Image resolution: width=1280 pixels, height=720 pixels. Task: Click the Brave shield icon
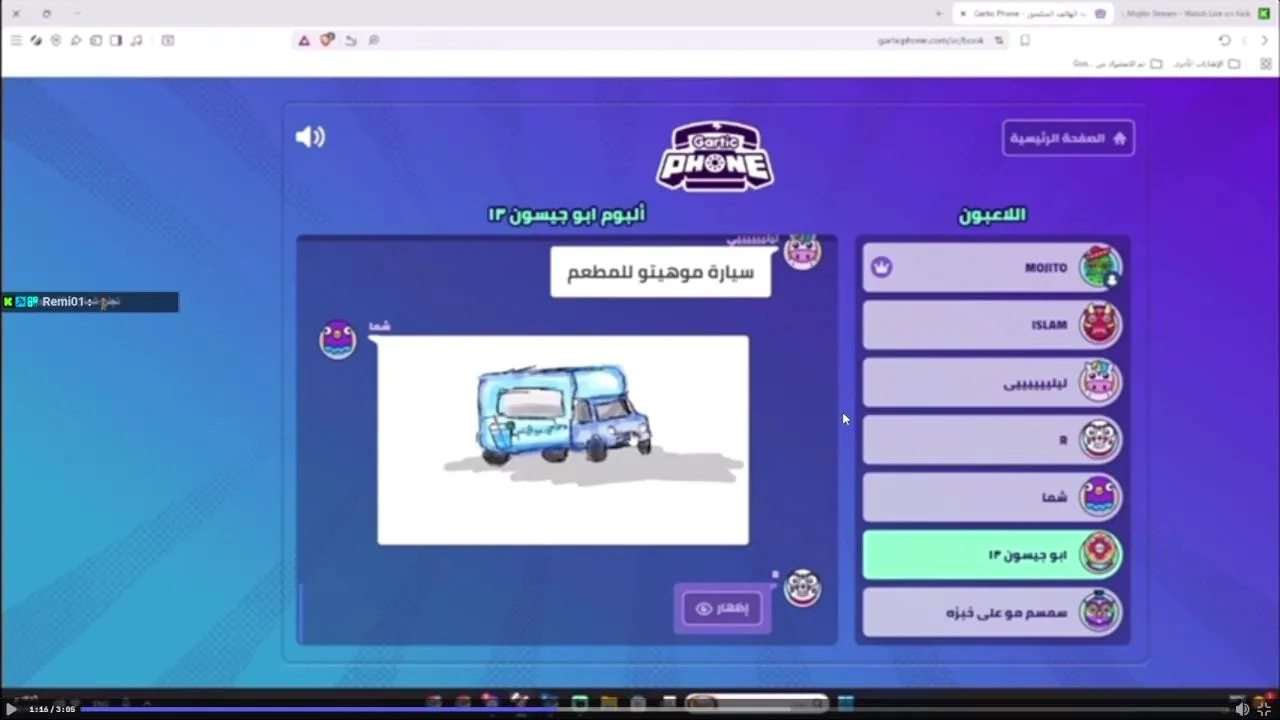tap(327, 40)
